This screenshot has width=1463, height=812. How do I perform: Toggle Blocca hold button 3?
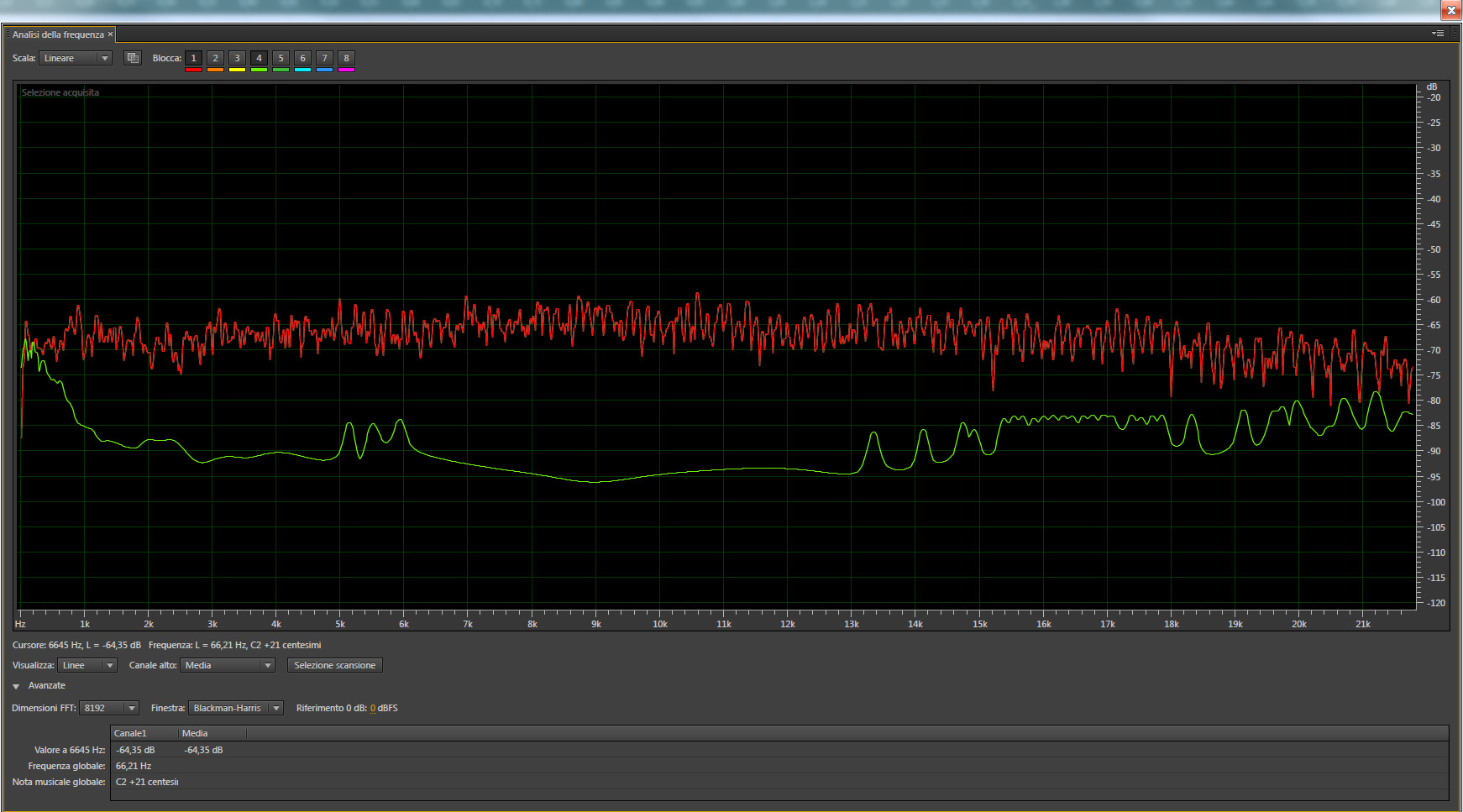237,58
